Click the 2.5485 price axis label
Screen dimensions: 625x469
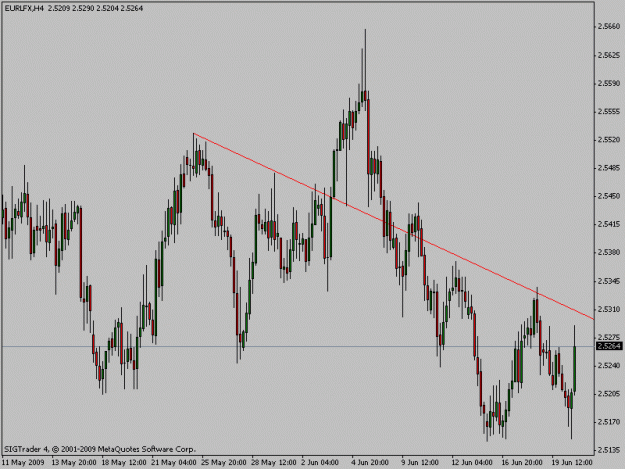point(609,168)
